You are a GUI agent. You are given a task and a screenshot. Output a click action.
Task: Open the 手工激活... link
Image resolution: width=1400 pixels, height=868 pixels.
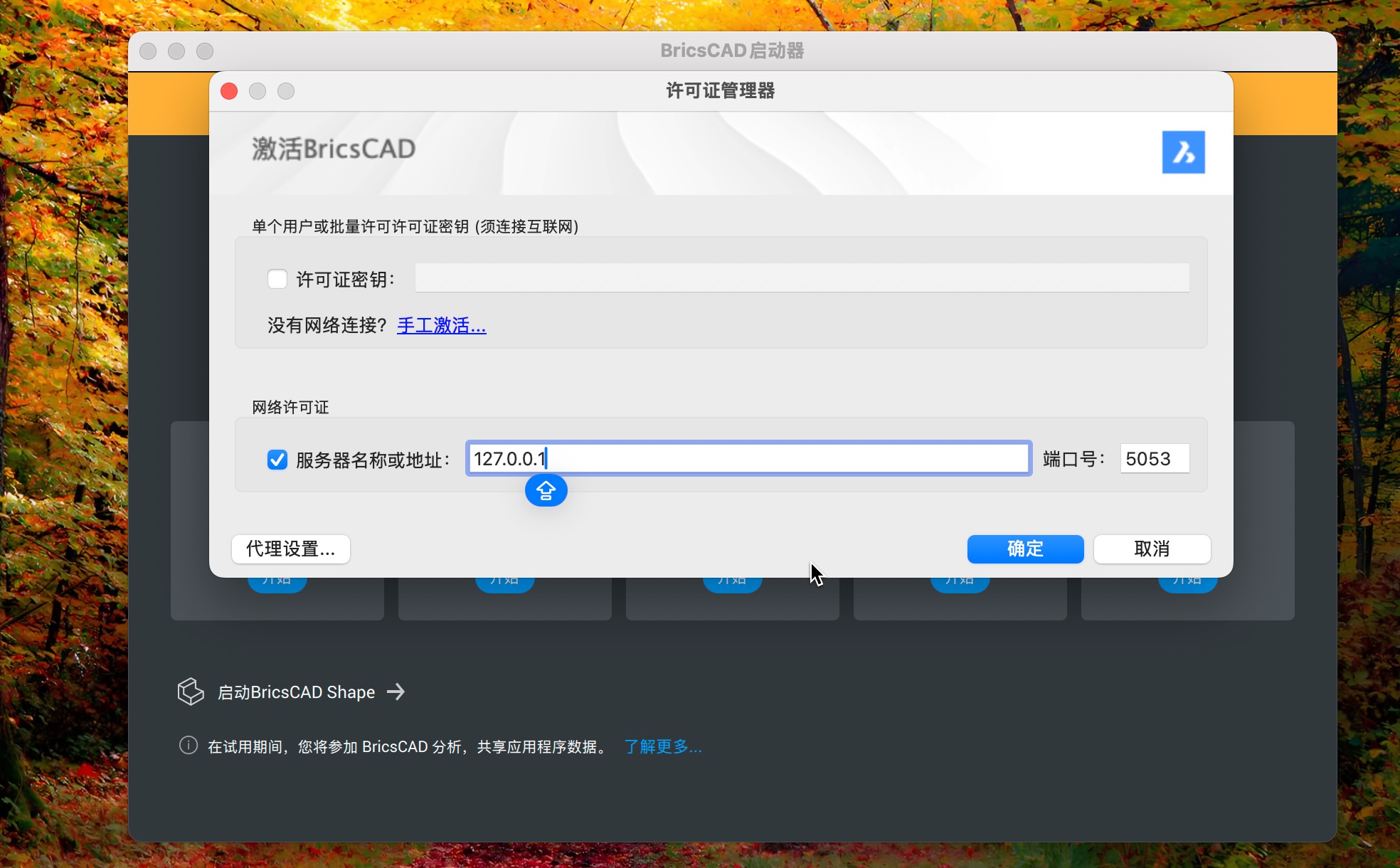tap(441, 326)
